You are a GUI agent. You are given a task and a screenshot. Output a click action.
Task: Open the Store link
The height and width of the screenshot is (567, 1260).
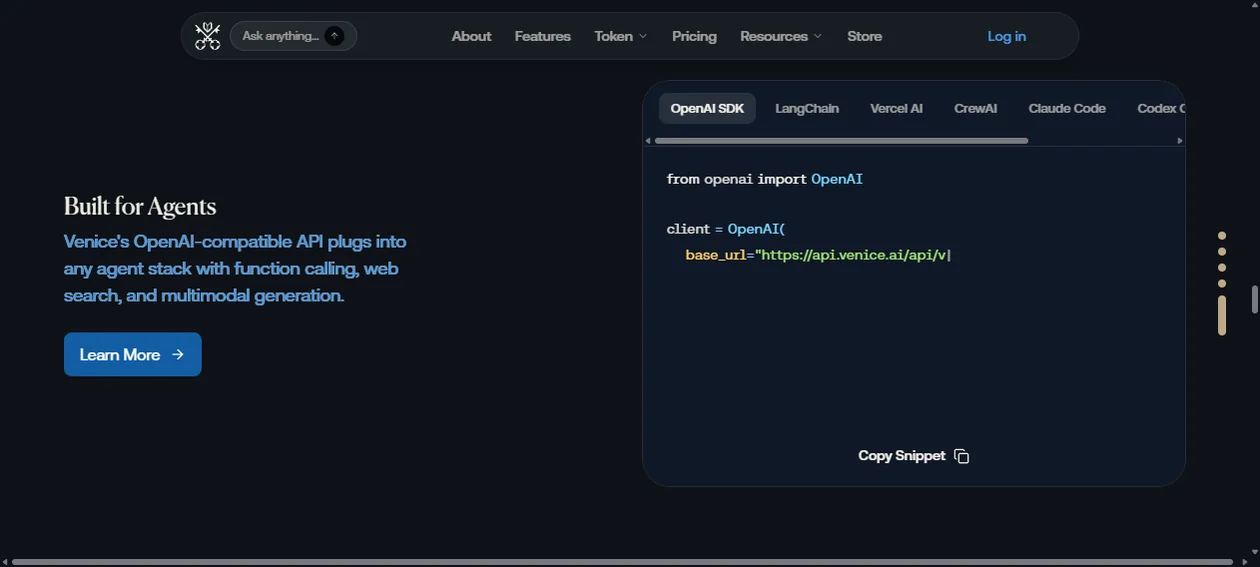pos(864,36)
